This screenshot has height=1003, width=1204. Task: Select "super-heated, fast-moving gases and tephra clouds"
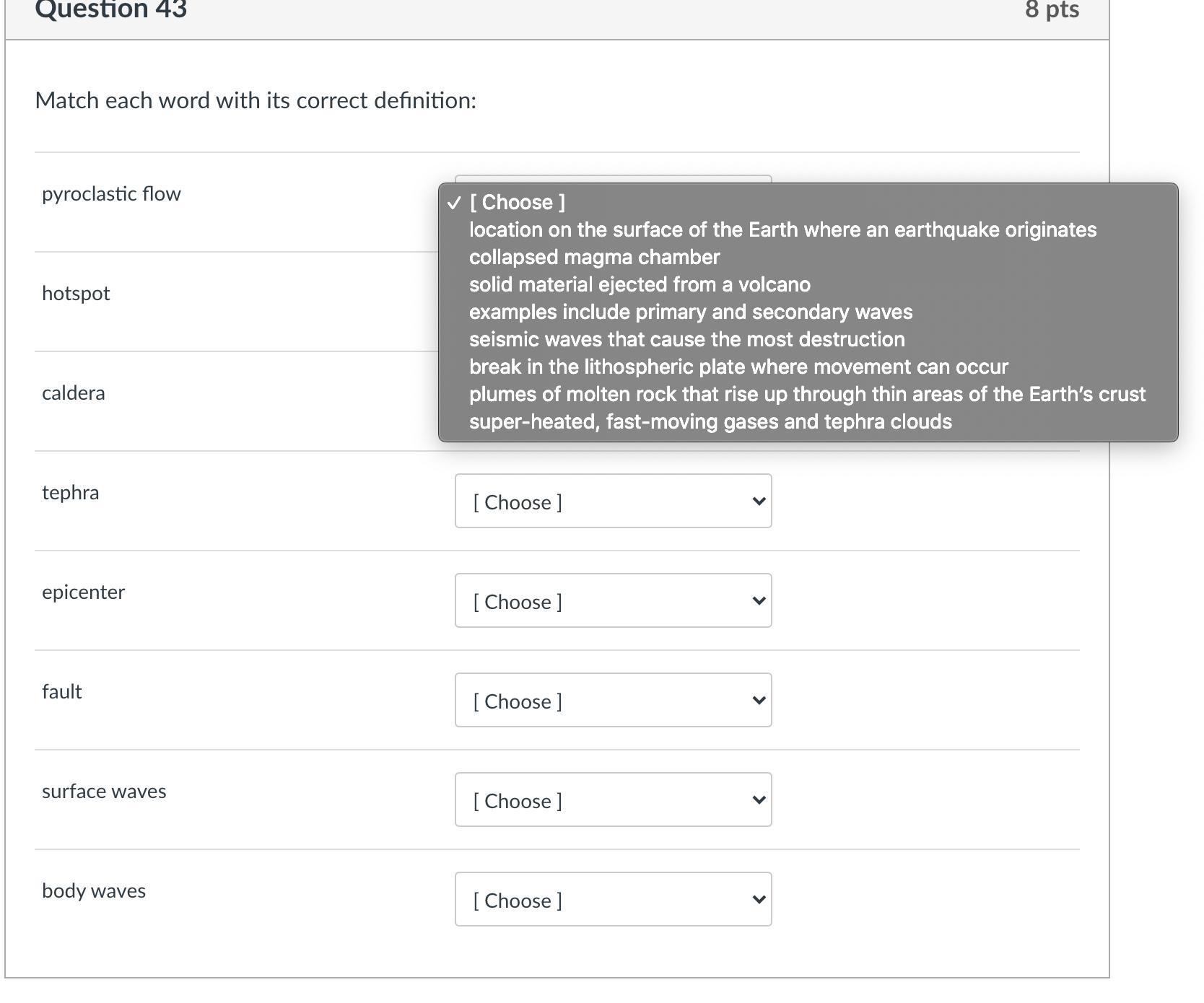coord(710,422)
